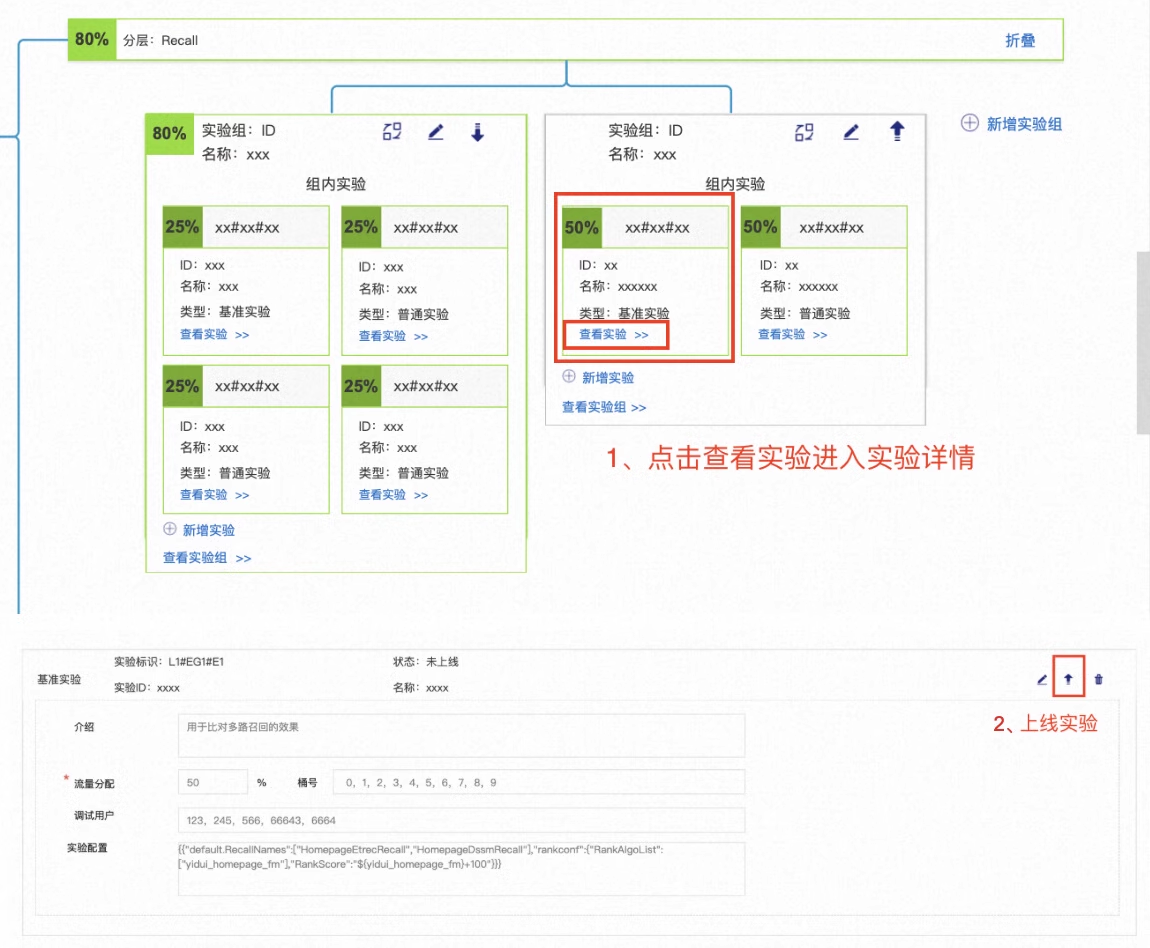This screenshot has height=948, width=1150.
Task: Click 新增实验 link in right group
Action: point(607,378)
